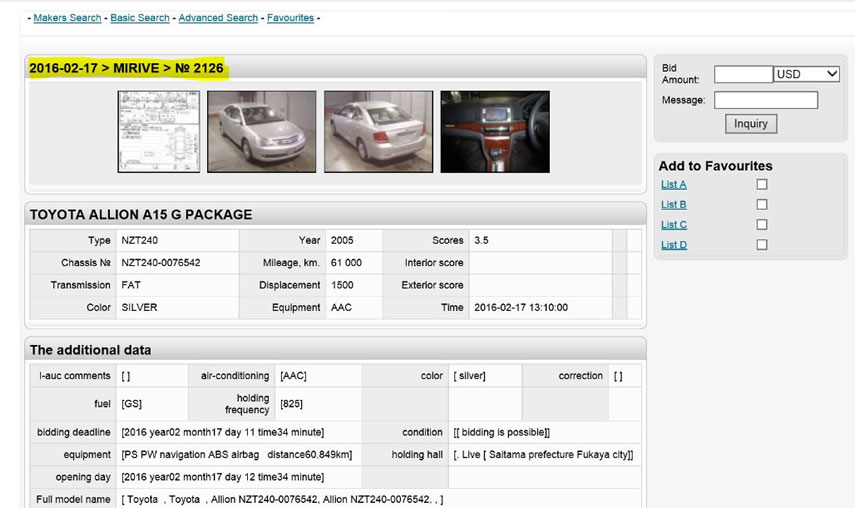Screen dimensions: 855x508
Task: View the front view car photo
Action: pos(261,132)
